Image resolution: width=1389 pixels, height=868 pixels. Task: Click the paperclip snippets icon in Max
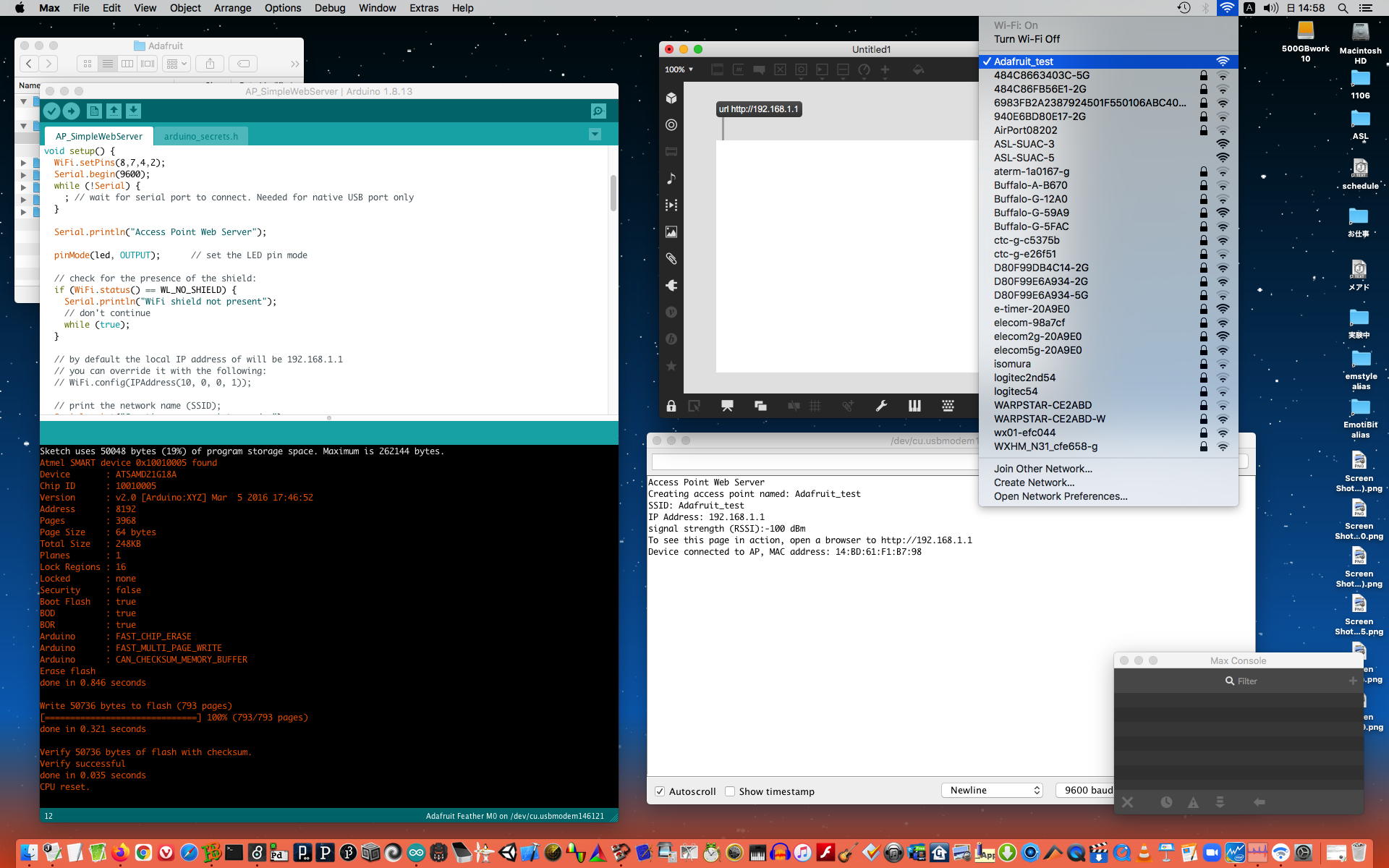tap(671, 258)
